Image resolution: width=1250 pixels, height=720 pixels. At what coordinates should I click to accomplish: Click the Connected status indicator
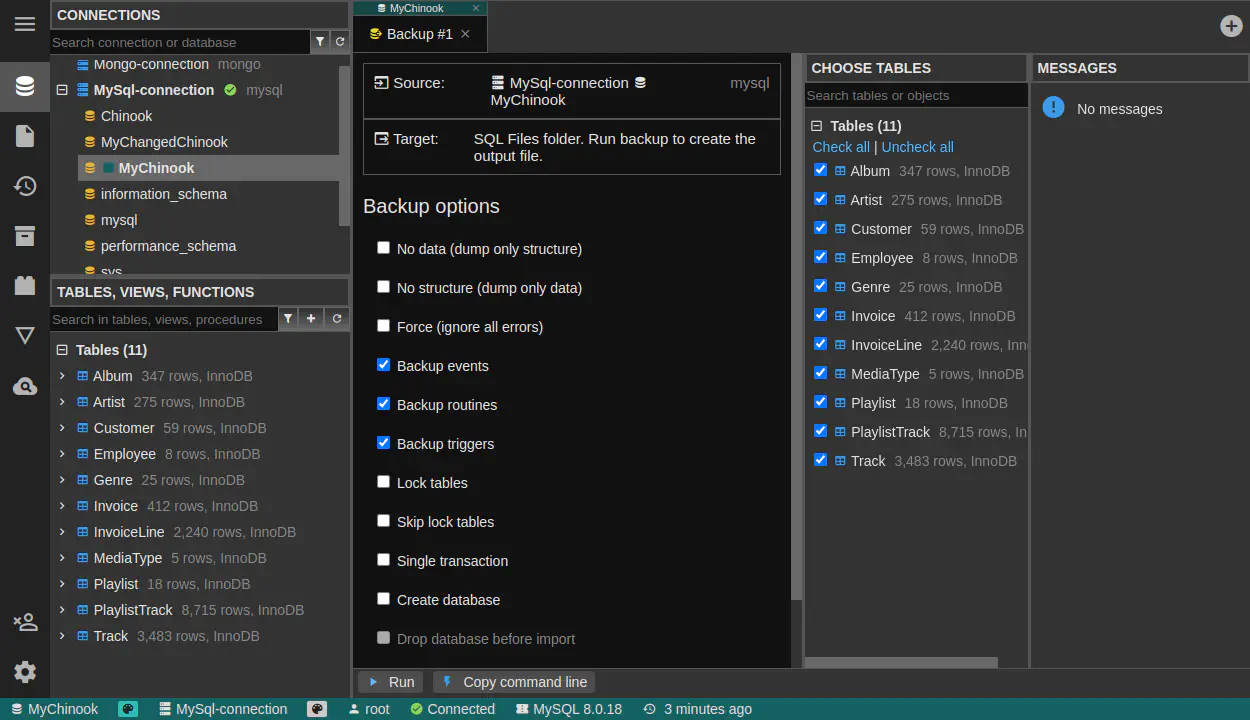tap(452, 709)
